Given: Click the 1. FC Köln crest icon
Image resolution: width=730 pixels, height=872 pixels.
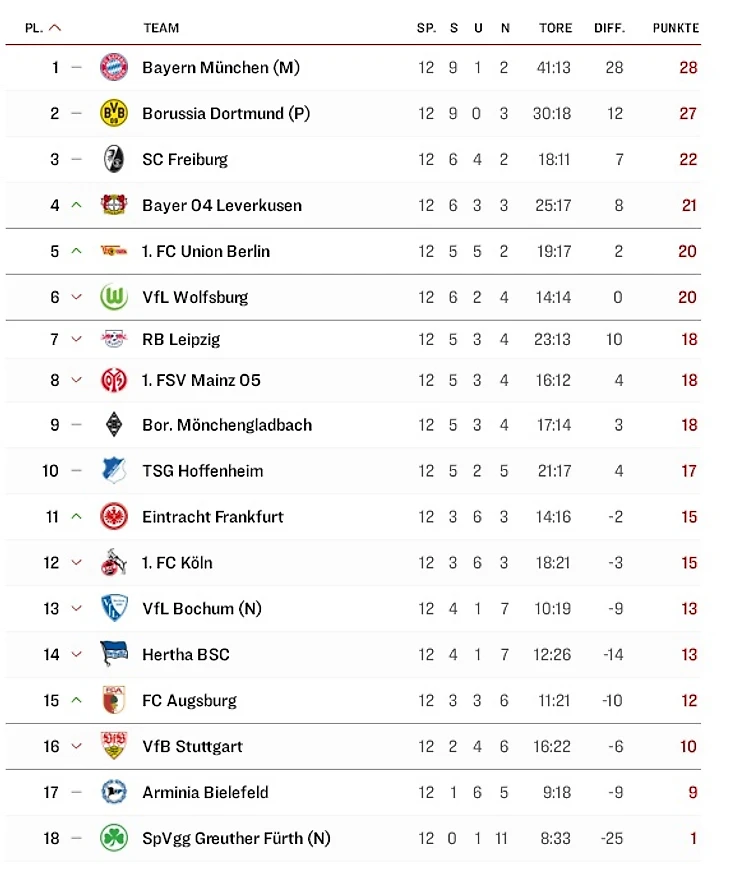Looking at the screenshot, I should click(x=114, y=563).
